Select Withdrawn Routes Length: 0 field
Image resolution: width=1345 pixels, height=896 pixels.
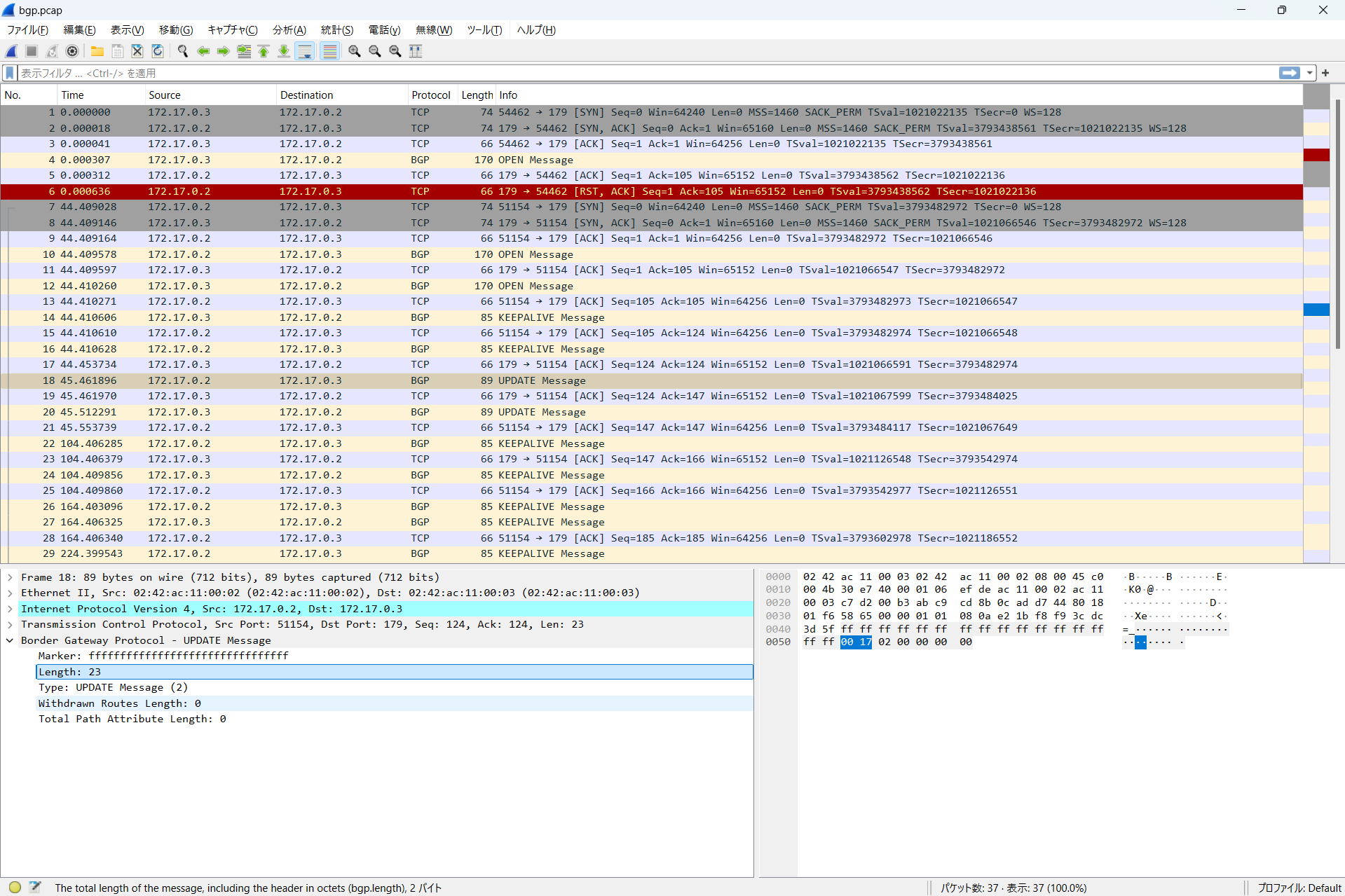pos(395,703)
